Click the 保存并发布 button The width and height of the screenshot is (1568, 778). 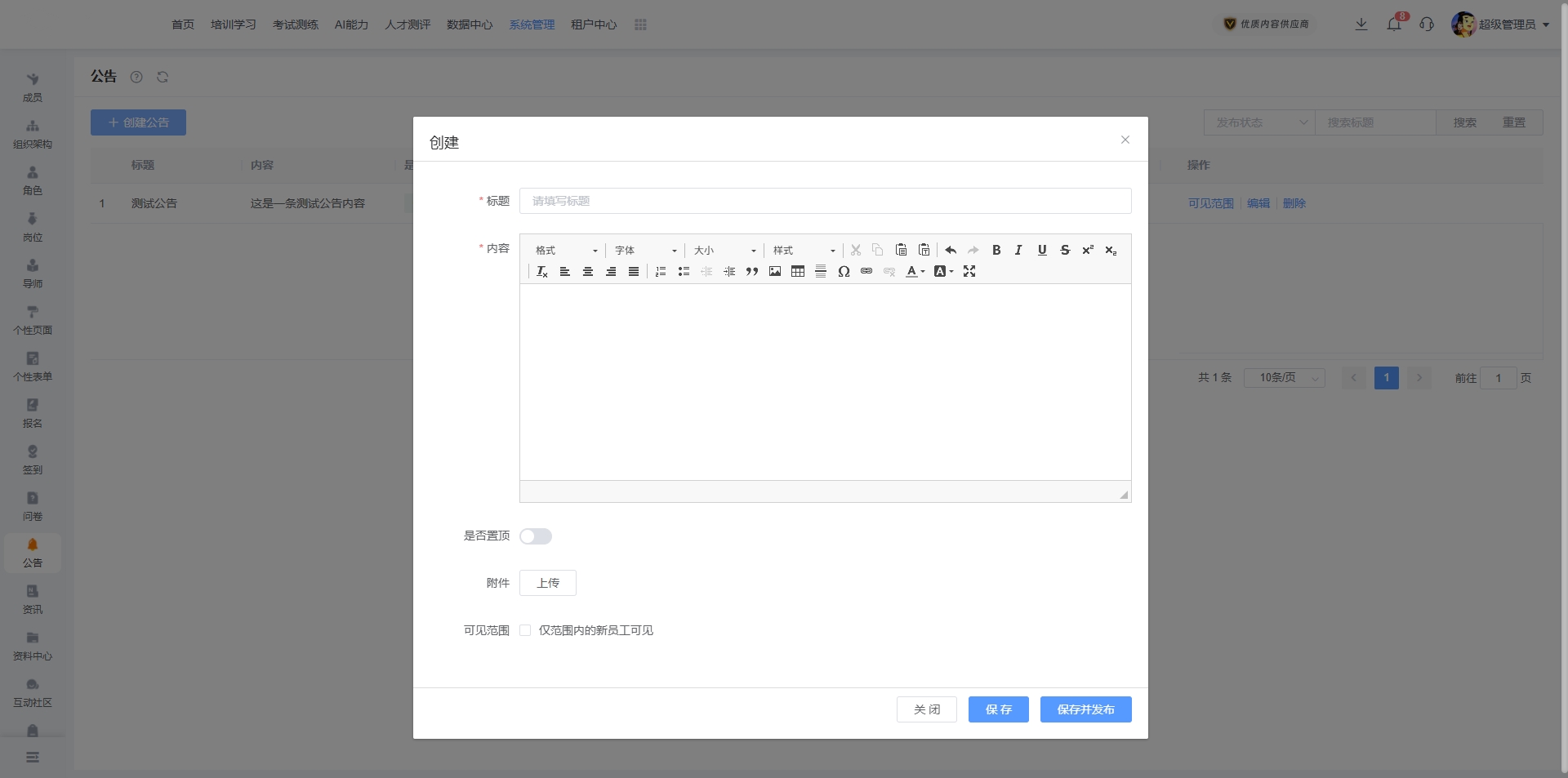pyautogui.click(x=1085, y=709)
